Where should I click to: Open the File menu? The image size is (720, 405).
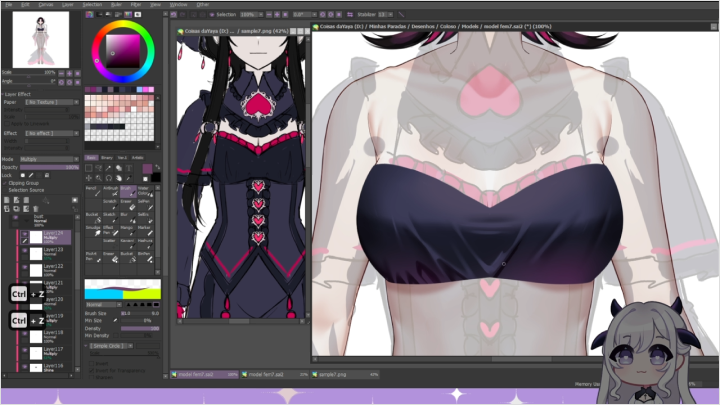tap(9, 5)
